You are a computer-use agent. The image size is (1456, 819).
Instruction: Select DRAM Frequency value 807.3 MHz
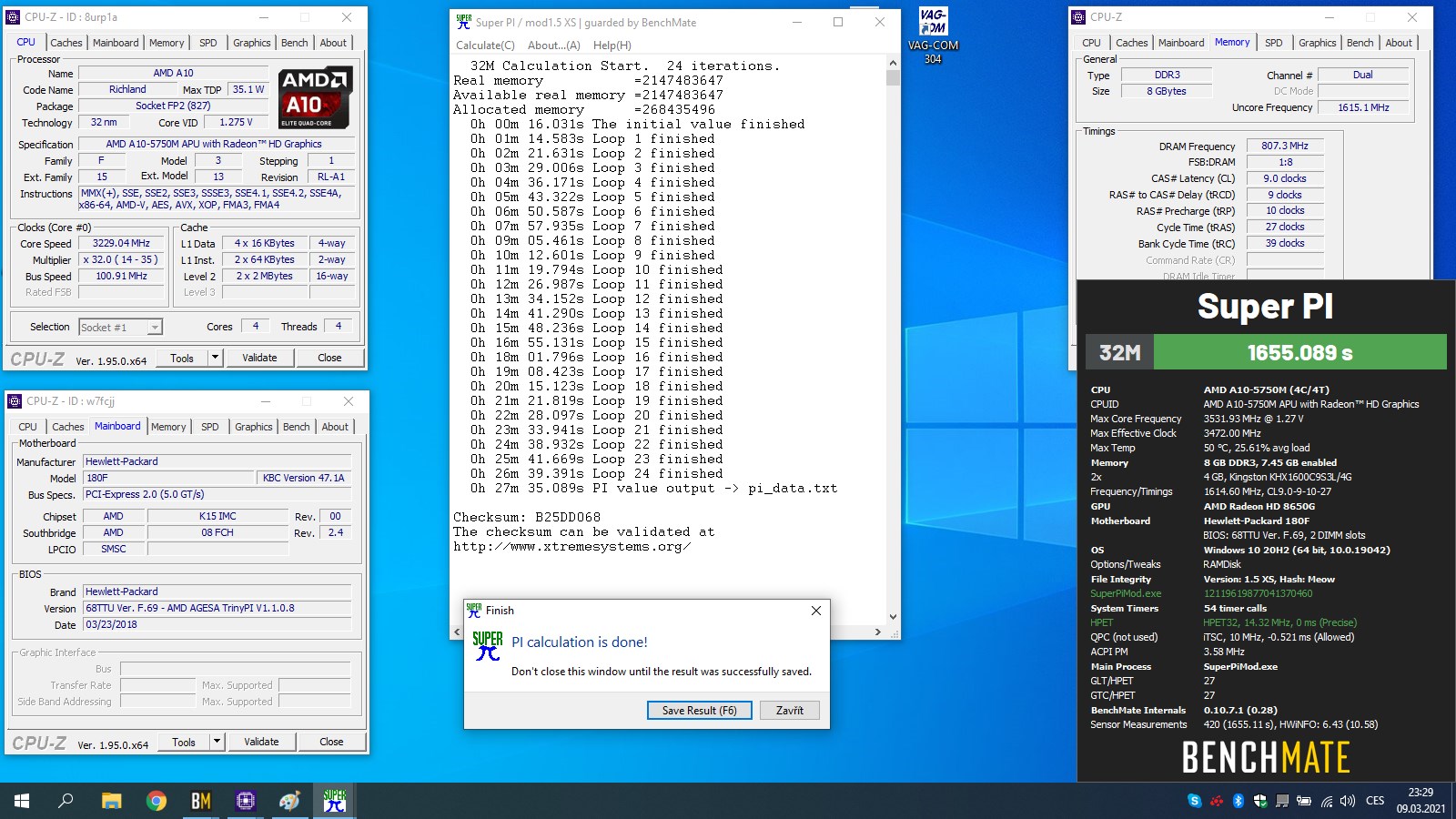tap(1284, 146)
